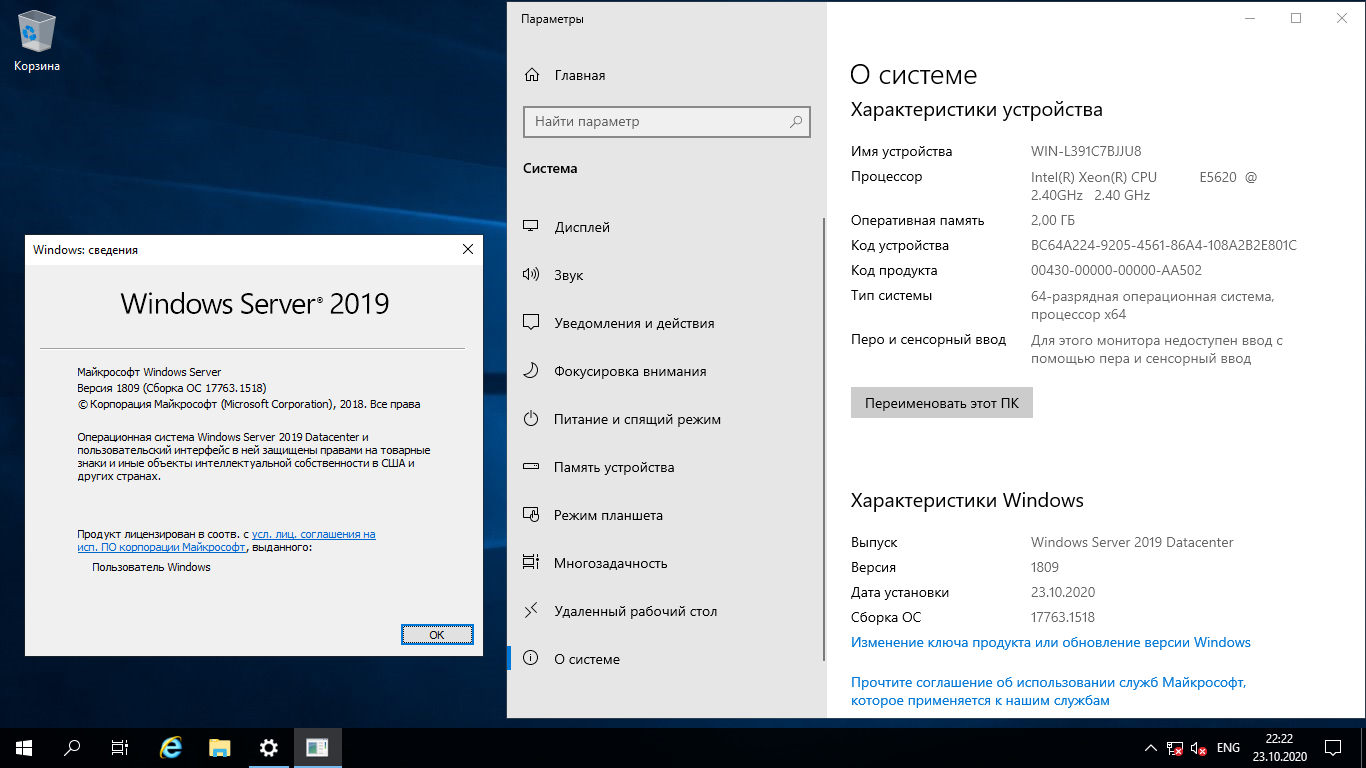Select the Звук speaker icon
The height and width of the screenshot is (768, 1366).
point(532,275)
